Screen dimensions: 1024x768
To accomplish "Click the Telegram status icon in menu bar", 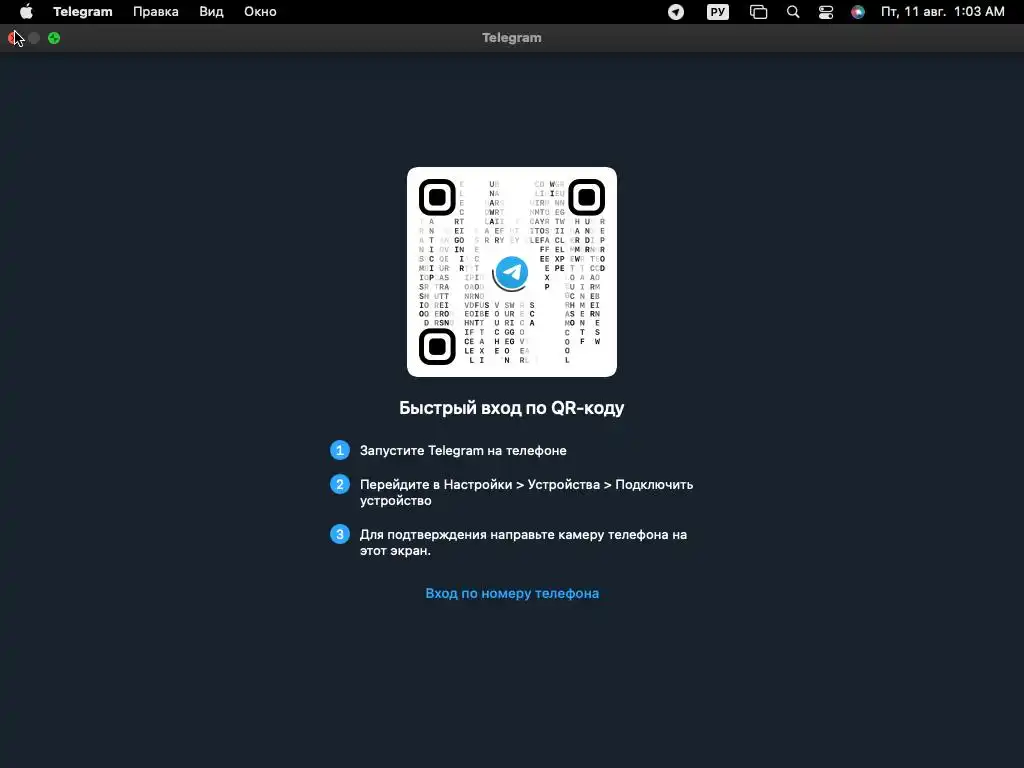I will [676, 12].
